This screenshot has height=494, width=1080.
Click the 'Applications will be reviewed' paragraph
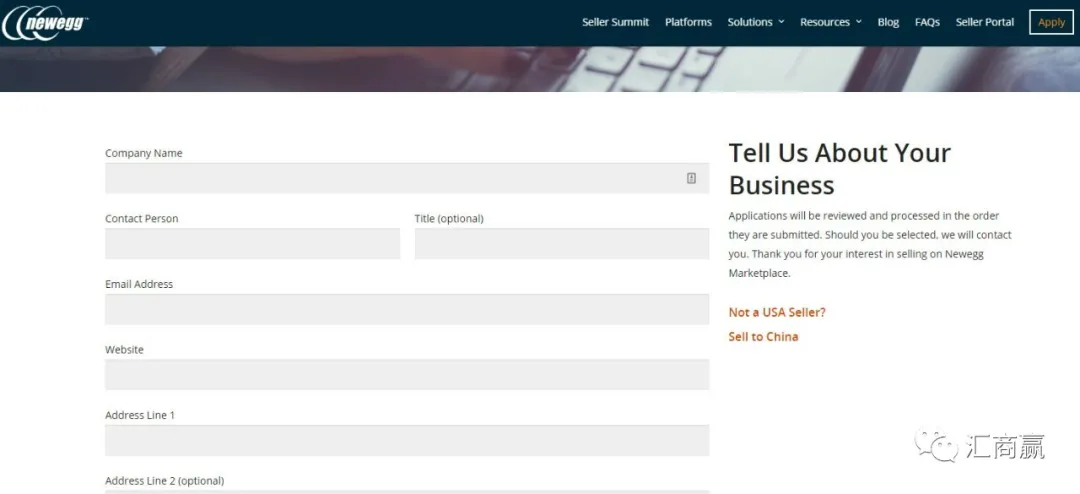pos(870,245)
